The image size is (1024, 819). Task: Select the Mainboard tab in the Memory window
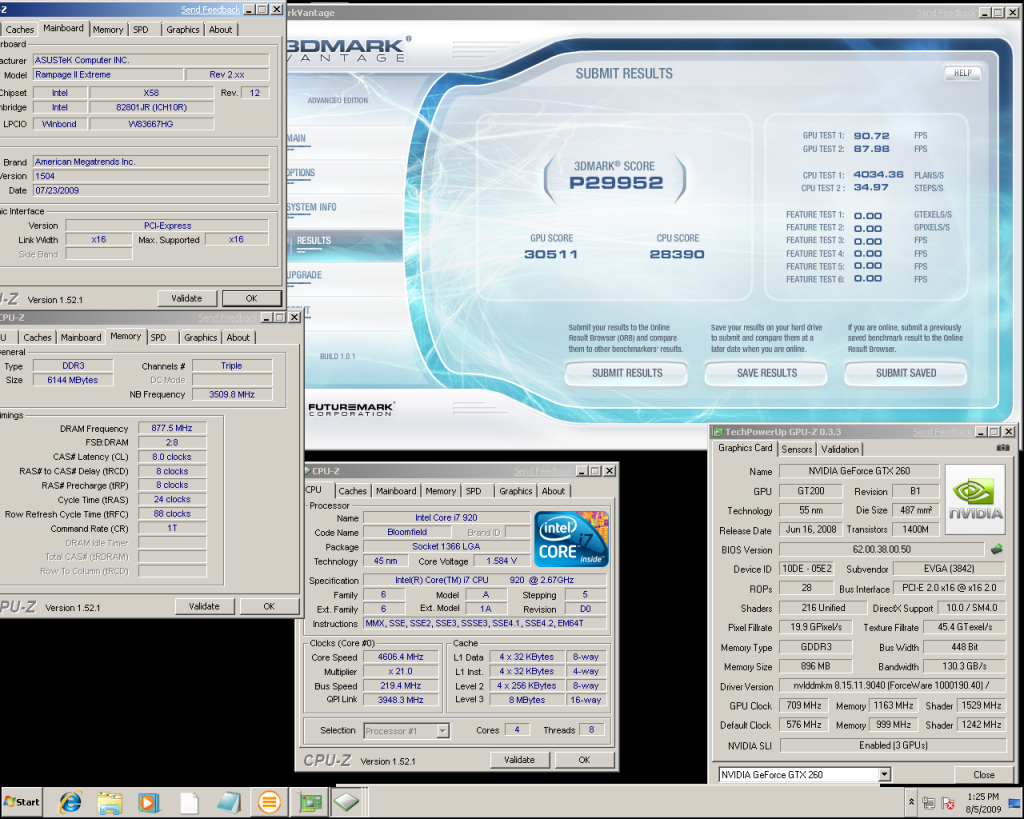tap(81, 337)
